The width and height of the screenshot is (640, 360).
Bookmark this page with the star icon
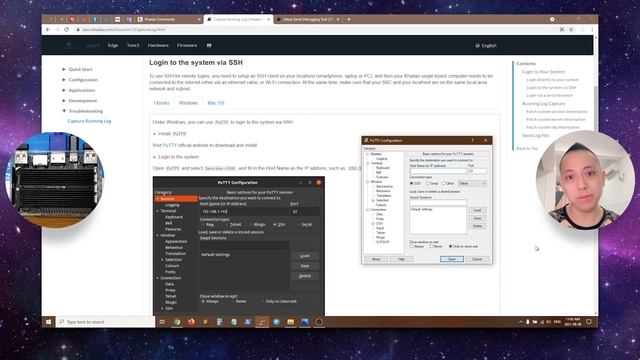(571, 30)
